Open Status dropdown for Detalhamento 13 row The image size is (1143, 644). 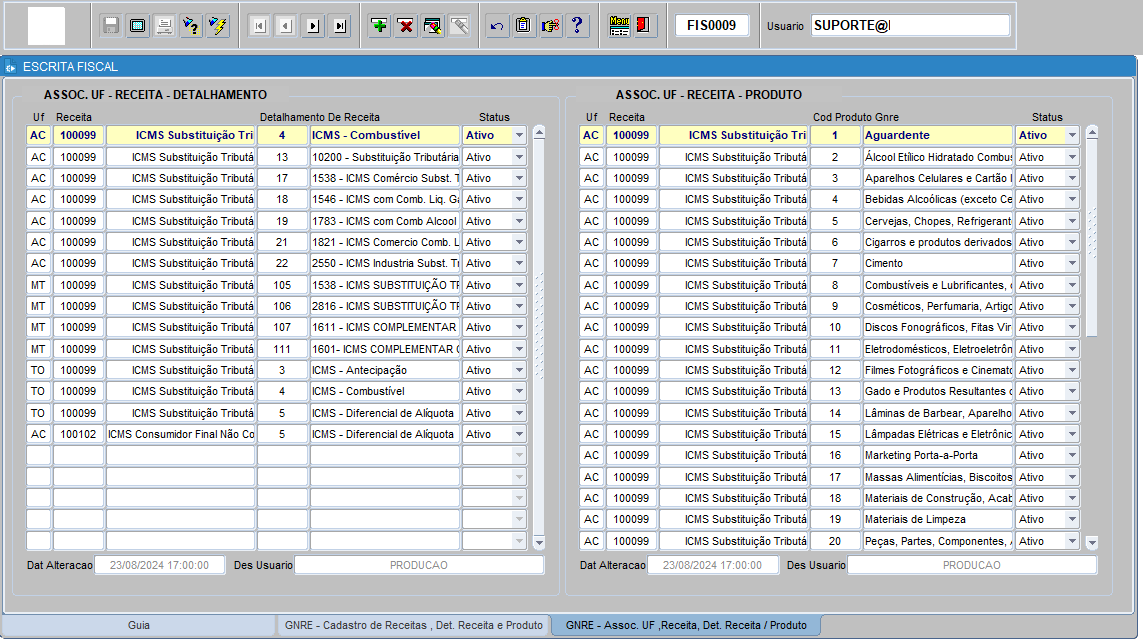519,157
